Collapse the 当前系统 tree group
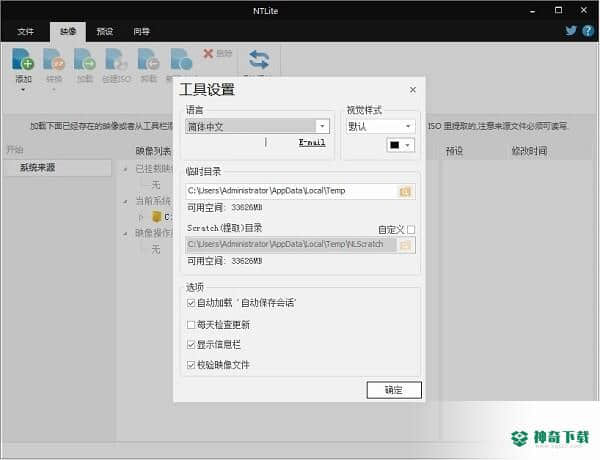 (125, 201)
